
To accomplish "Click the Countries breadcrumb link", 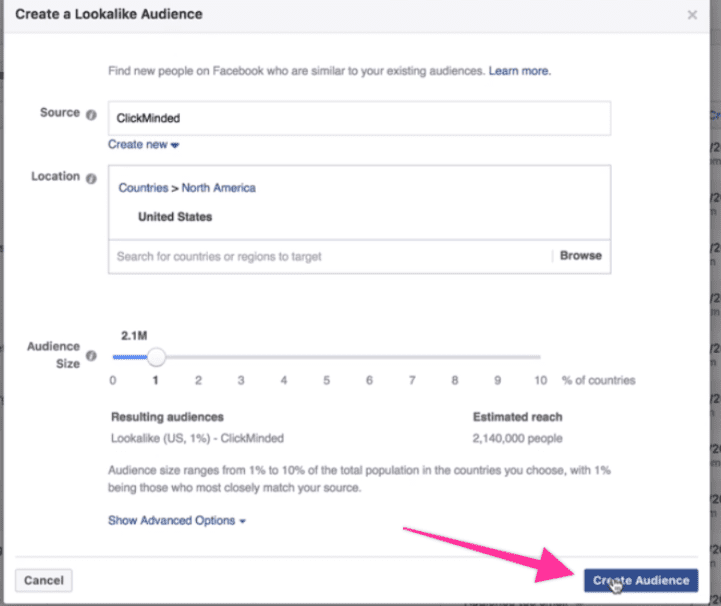I will pyautogui.click(x=143, y=188).
